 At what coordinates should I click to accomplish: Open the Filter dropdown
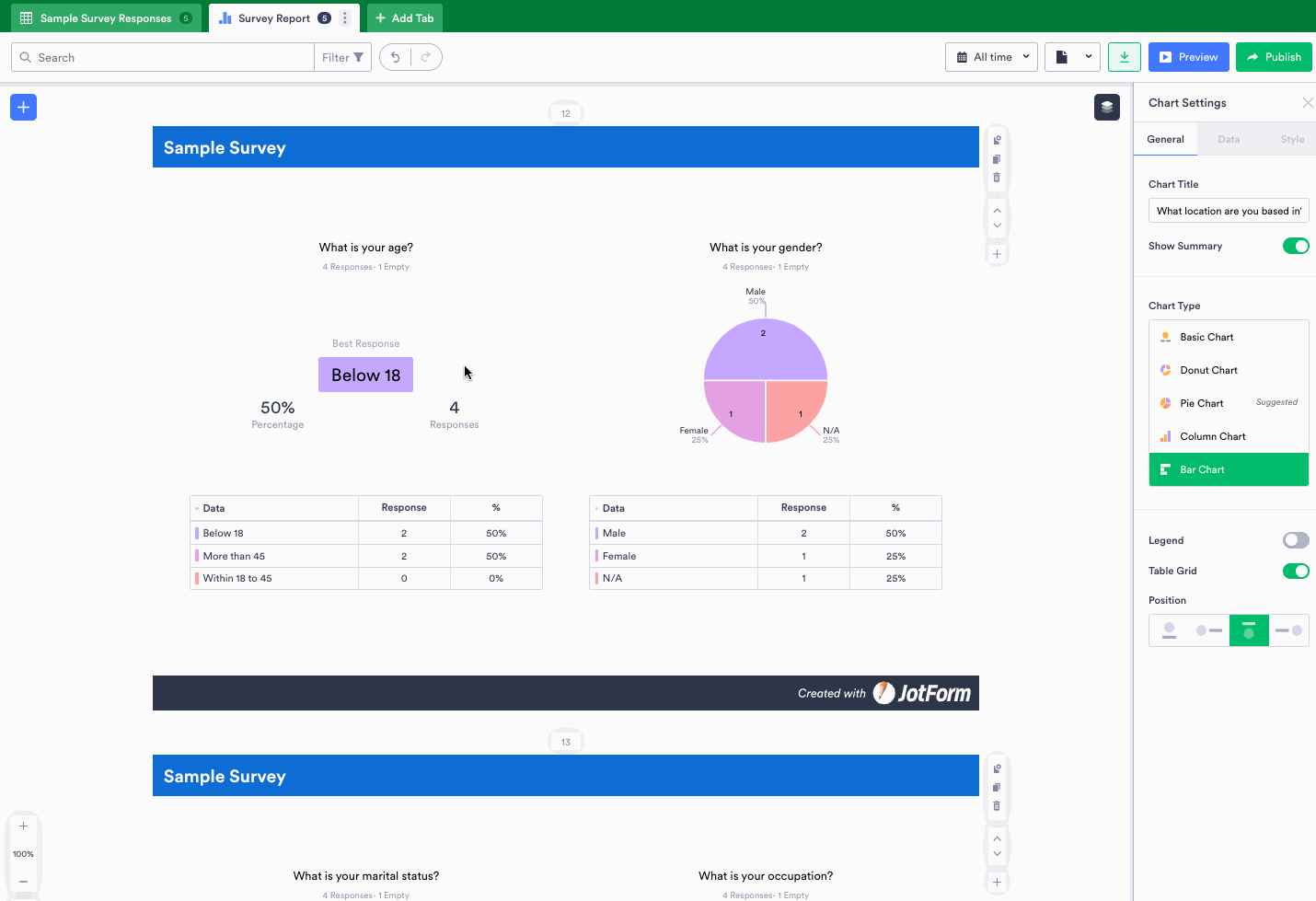(342, 57)
